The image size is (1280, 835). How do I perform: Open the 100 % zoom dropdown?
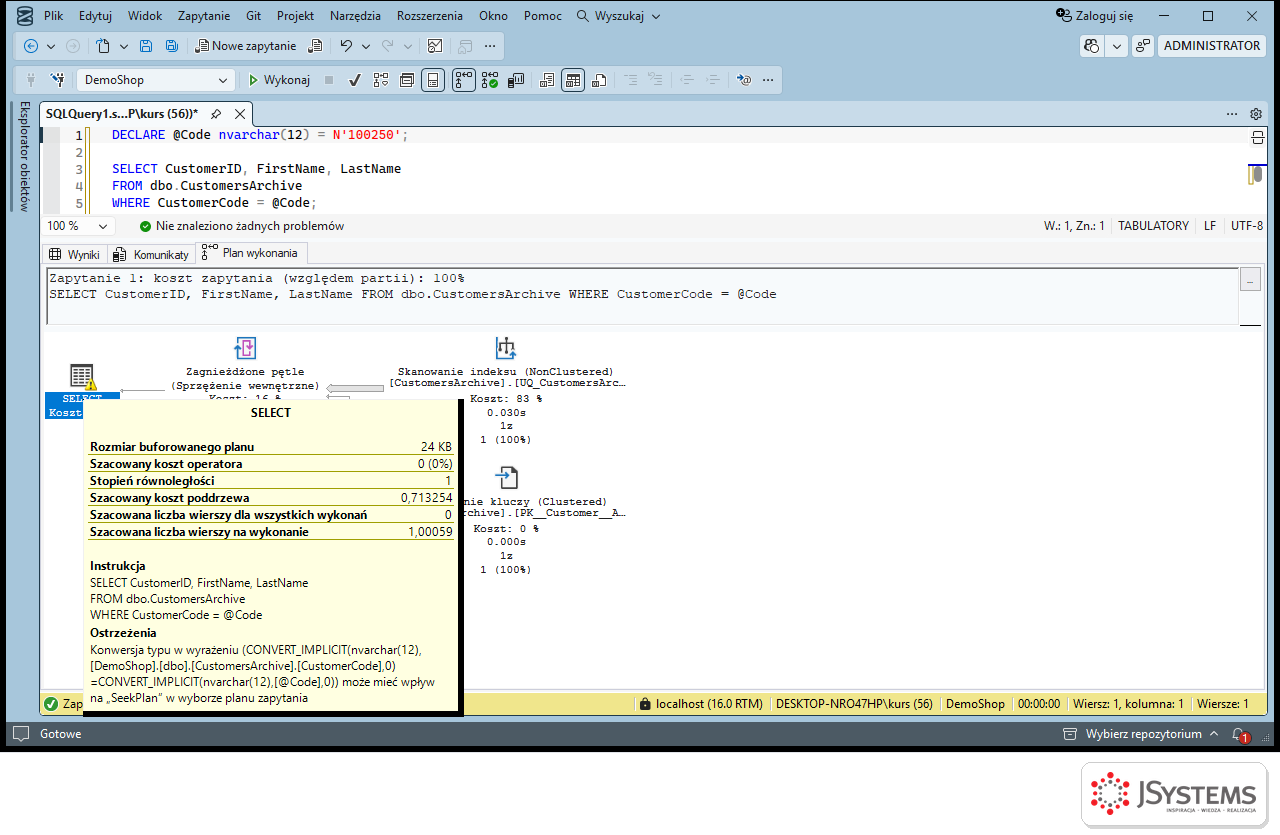point(101,226)
